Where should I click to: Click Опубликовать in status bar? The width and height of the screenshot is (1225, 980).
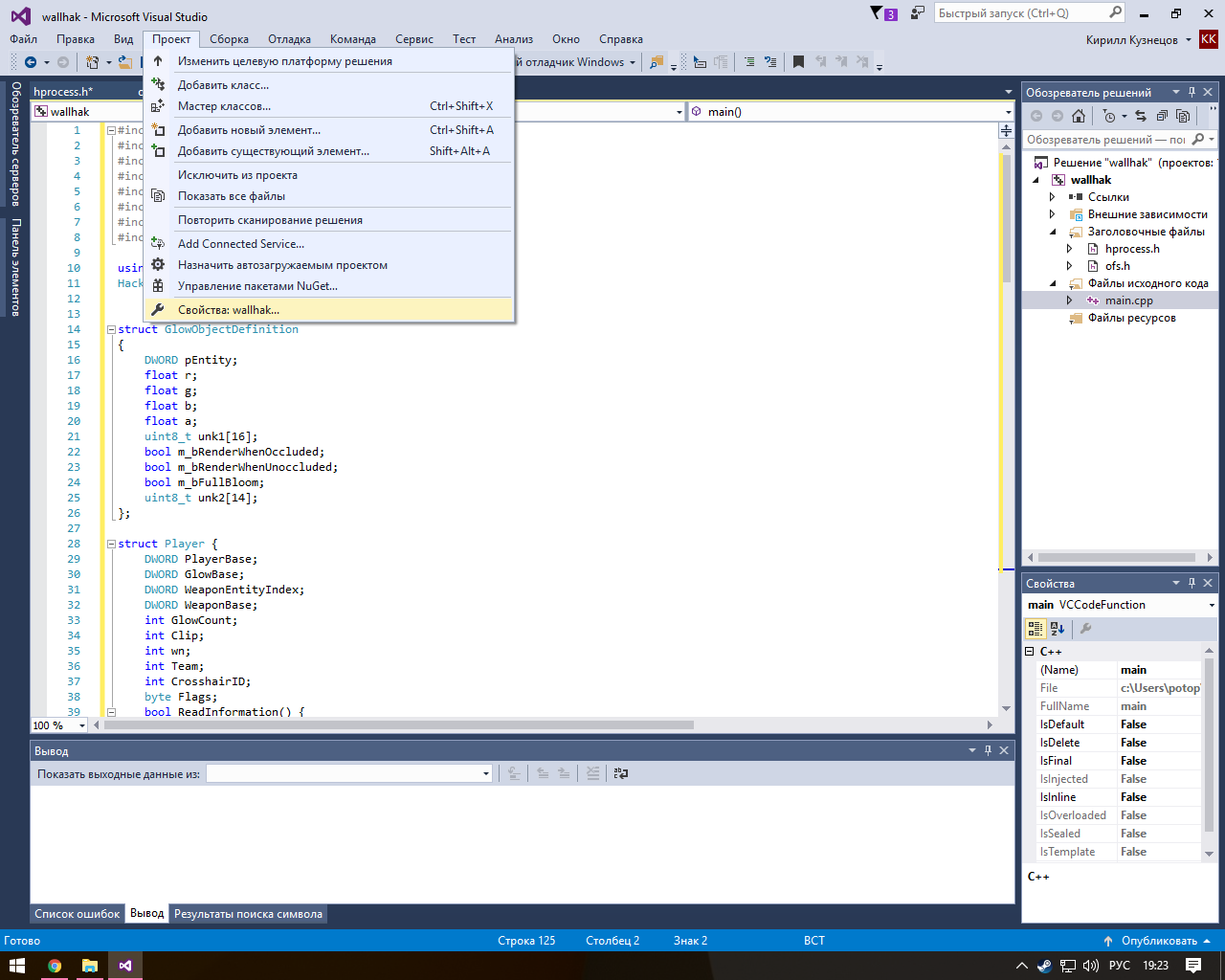pos(1159,941)
